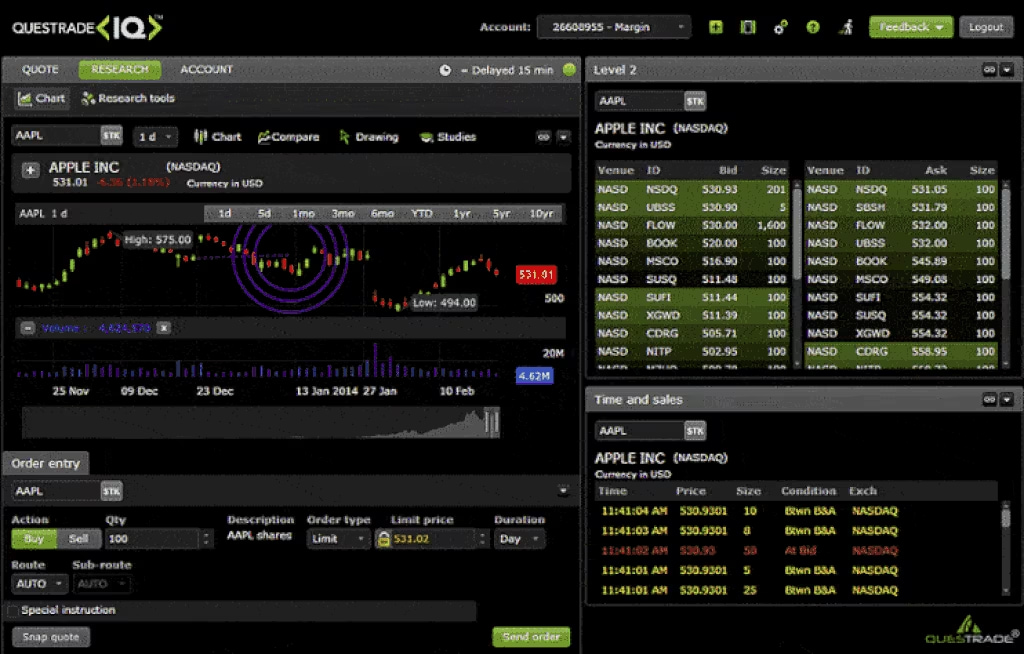Click the link icon in Level 2 panel
Viewport: 1024px width, 654px height.
tap(989, 70)
